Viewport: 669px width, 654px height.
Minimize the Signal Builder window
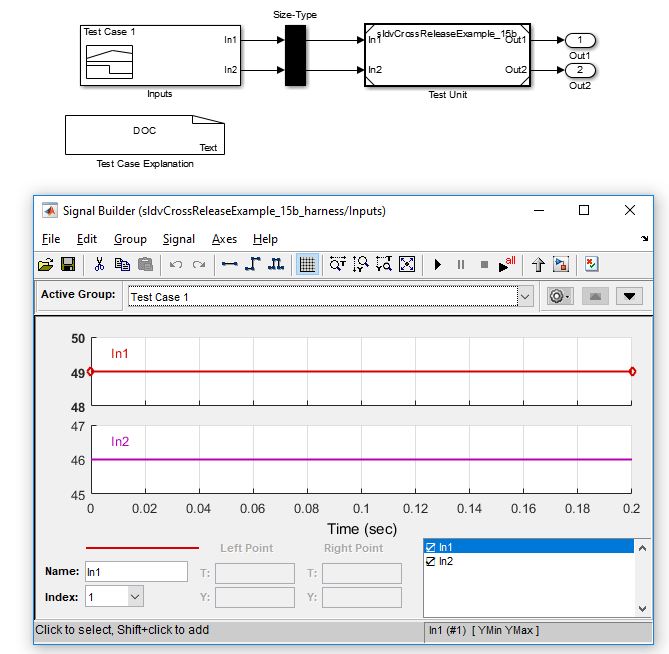coord(539,210)
